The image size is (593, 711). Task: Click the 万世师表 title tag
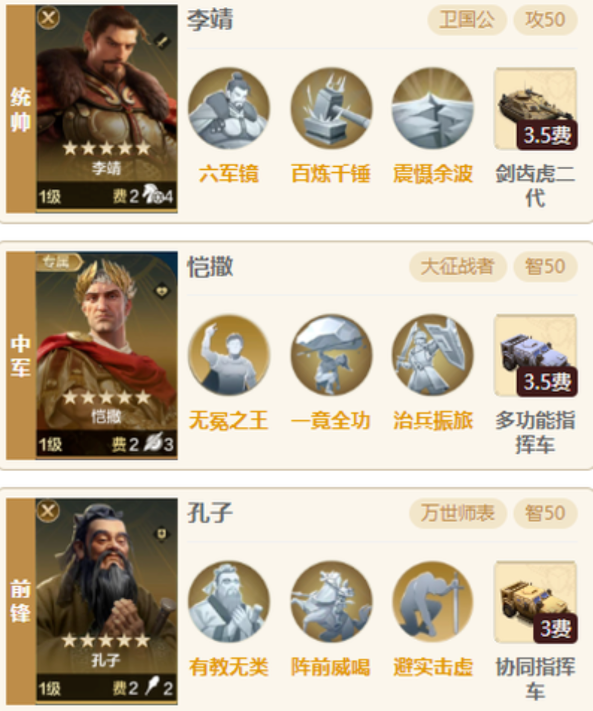pos(458,513)
